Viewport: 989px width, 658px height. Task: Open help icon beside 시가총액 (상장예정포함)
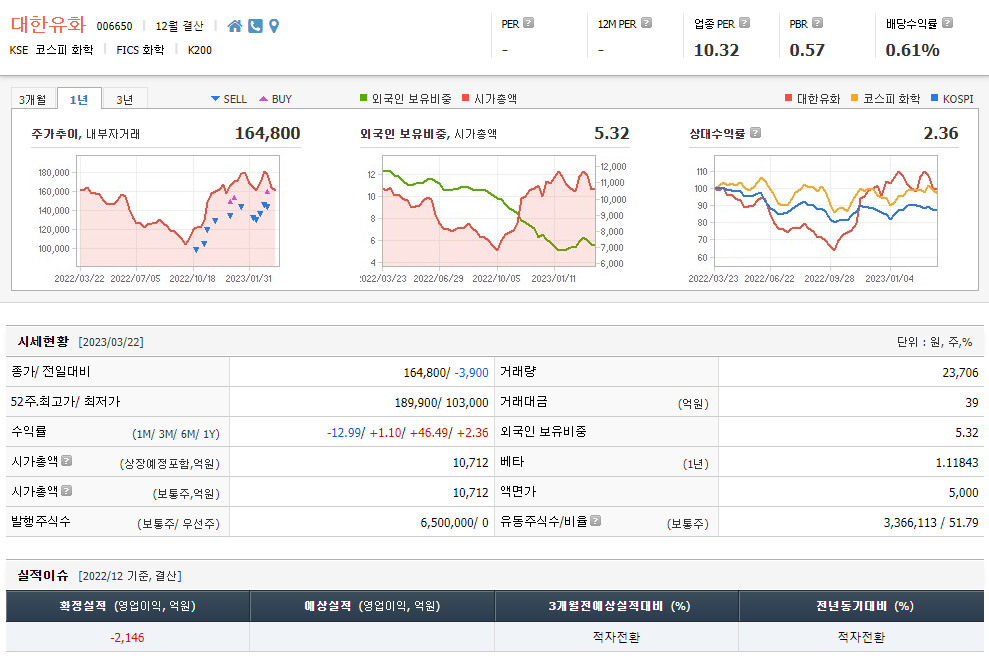pyautogui.click(x=66, y=461)
